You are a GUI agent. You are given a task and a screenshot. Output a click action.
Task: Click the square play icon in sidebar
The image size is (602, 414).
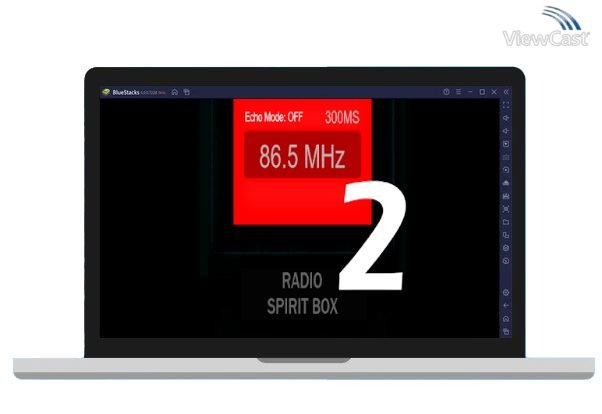click(x=506, y=144)
